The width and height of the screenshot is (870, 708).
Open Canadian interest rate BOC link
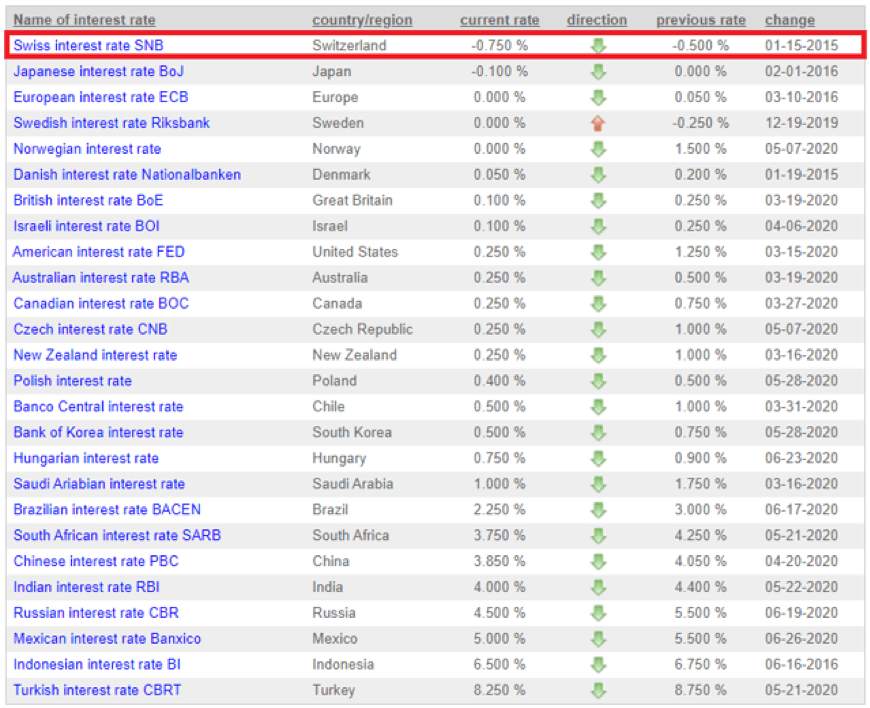point(101,304)
